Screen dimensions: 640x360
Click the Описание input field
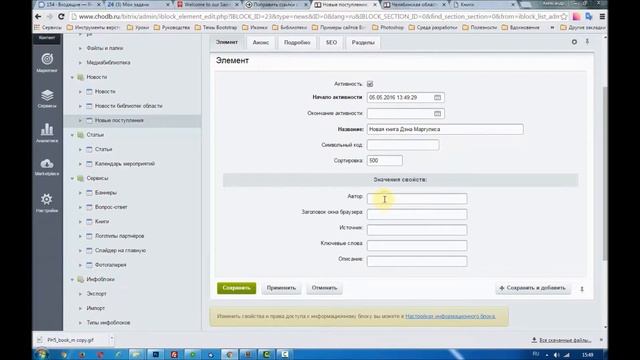[417, 261]
